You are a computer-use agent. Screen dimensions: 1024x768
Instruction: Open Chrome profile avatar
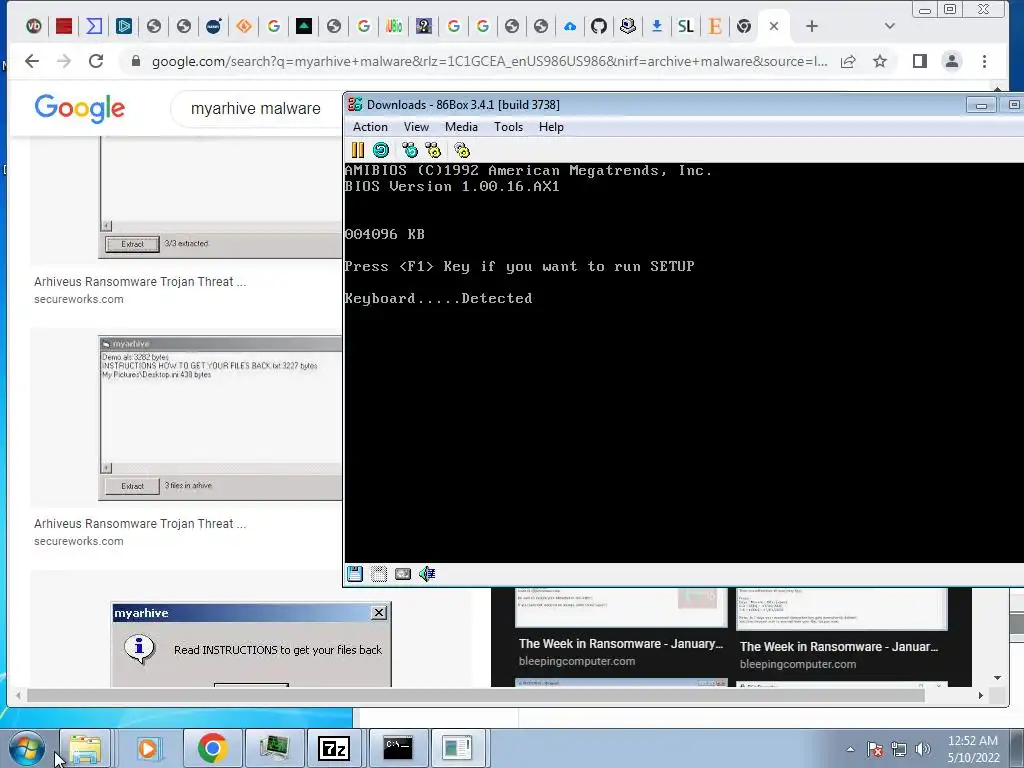(952, 61)
